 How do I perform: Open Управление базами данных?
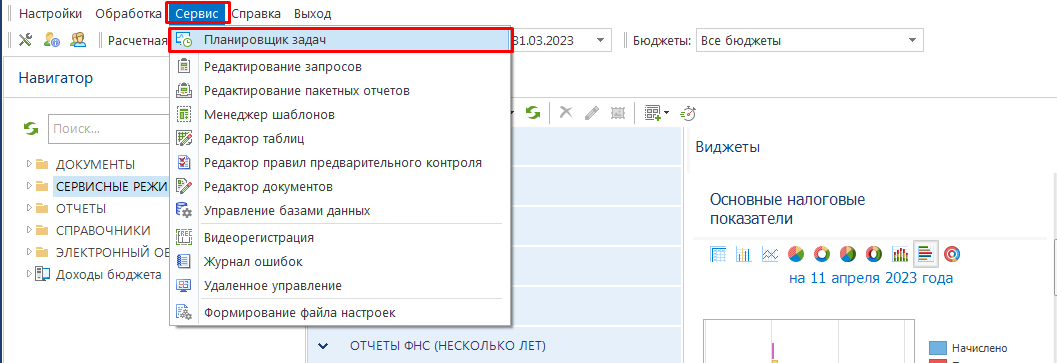(x=341, y=211)
